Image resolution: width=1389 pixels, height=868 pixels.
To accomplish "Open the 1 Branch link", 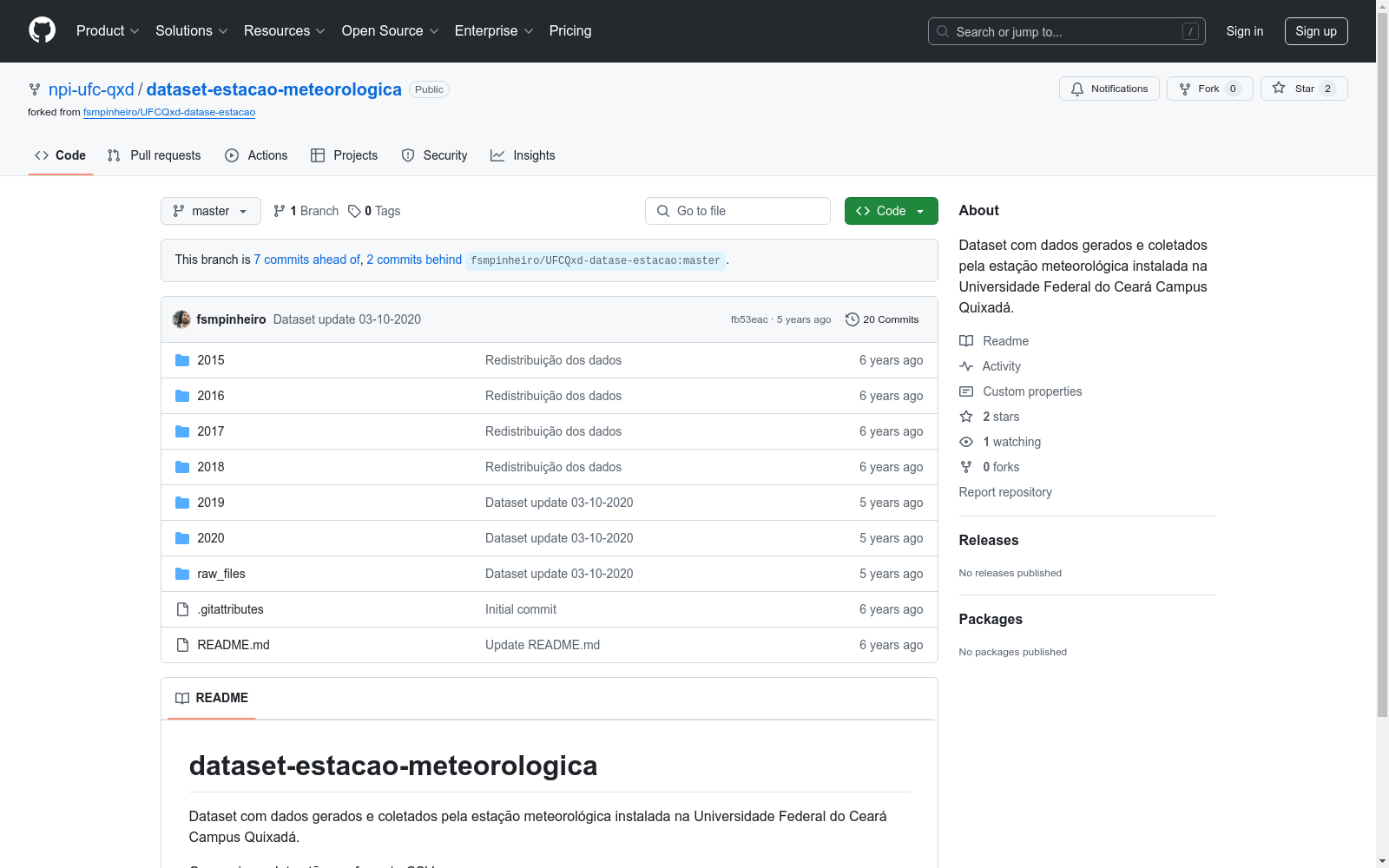I will point(306,211).
